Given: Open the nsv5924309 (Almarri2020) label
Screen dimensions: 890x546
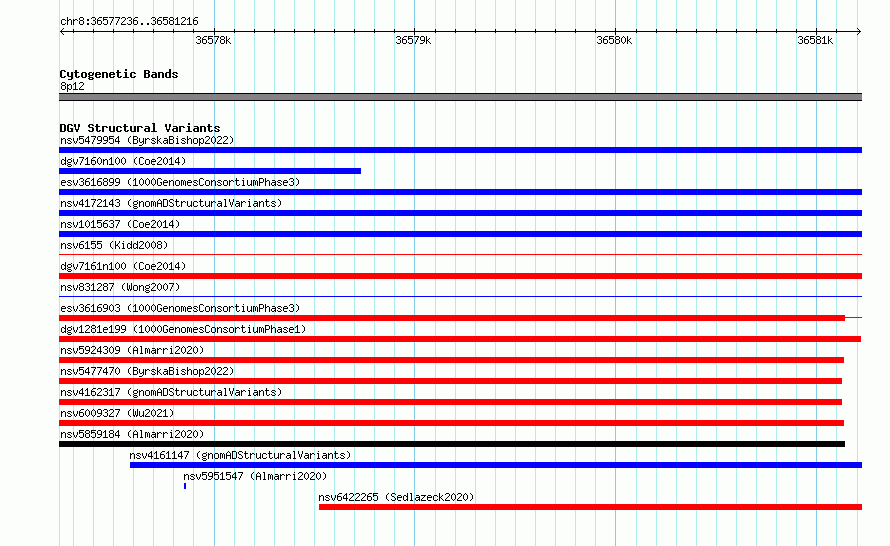Looking at the screenshot, I should [x=132, y=350].
